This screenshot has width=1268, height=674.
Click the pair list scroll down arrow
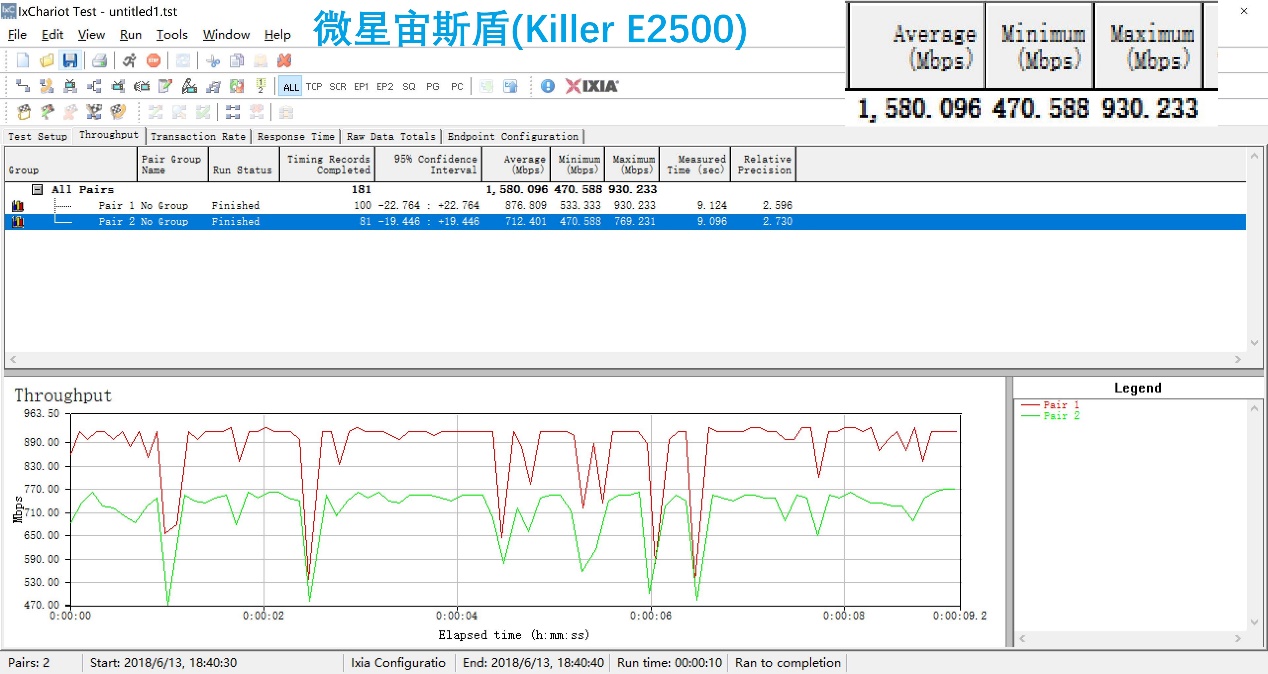(1254, 344)
